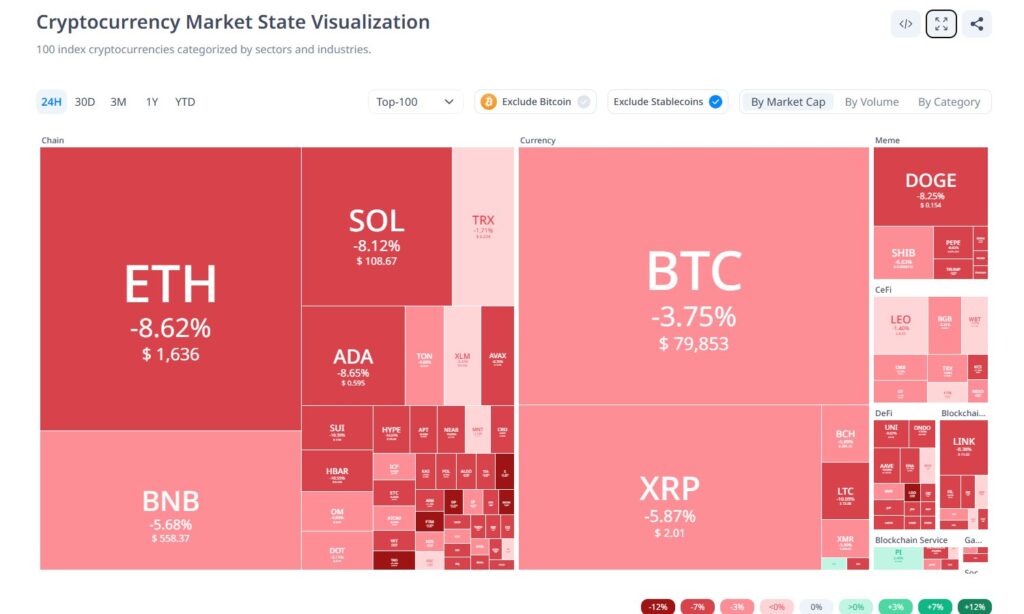Click the Bitcoin logo on the exclude chip
This screenshot has width=1024, height=614.
point(489,101)
